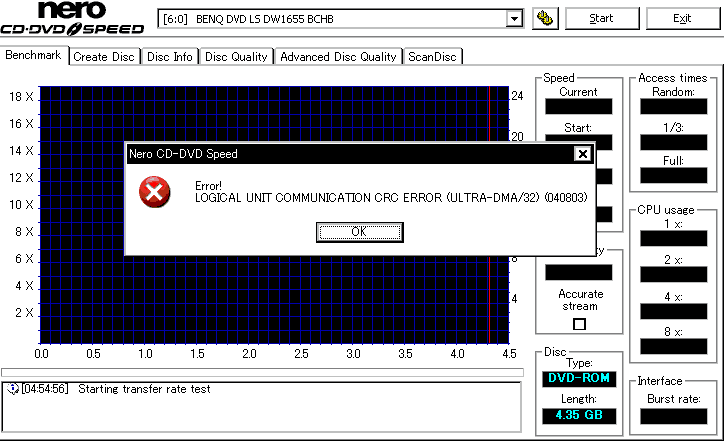Screen dimensions: 724x441
Task: Open the Disc Quality tab
Action: click(x=236, y=57)
